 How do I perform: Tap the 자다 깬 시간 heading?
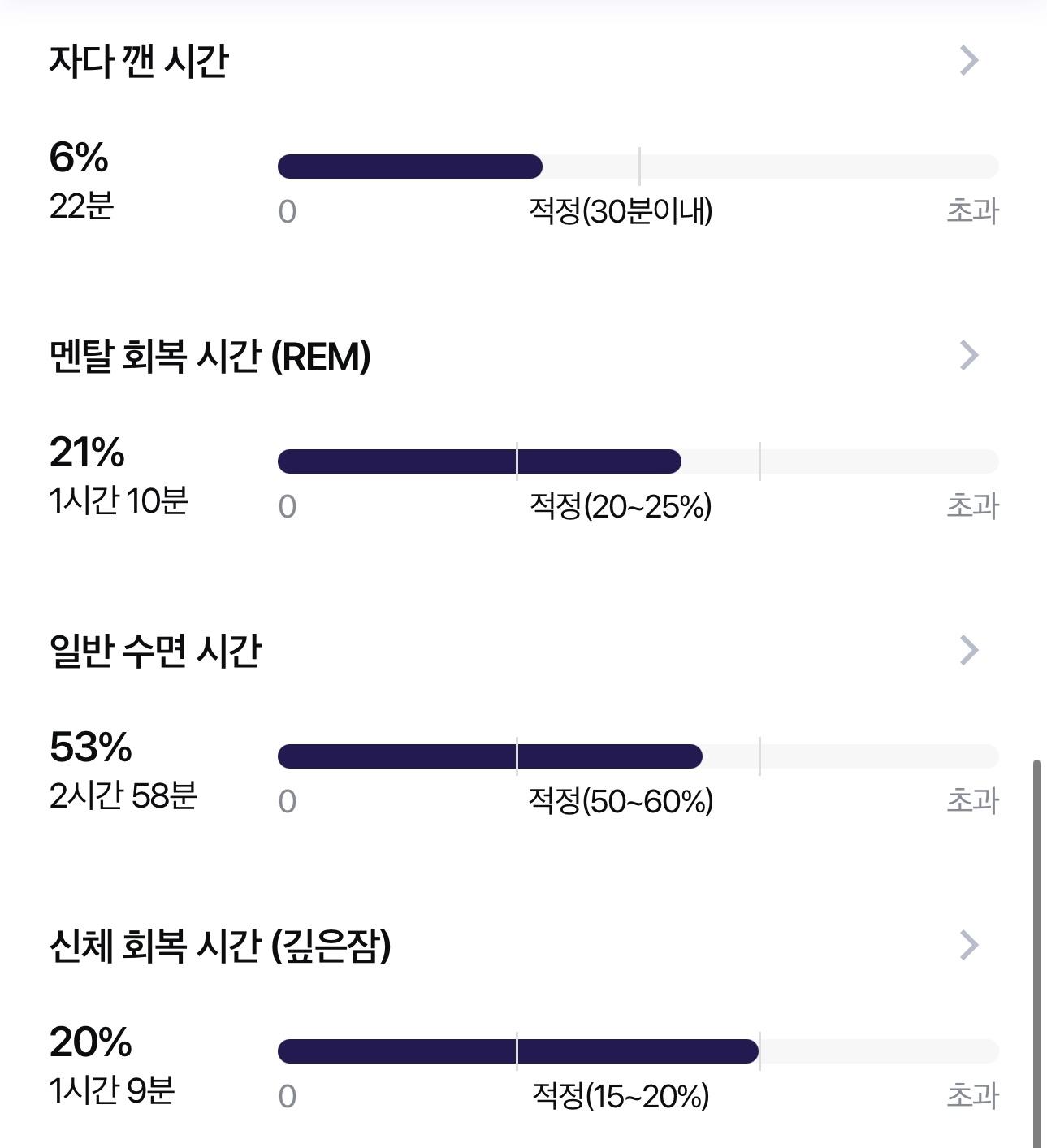coord(139,61)
